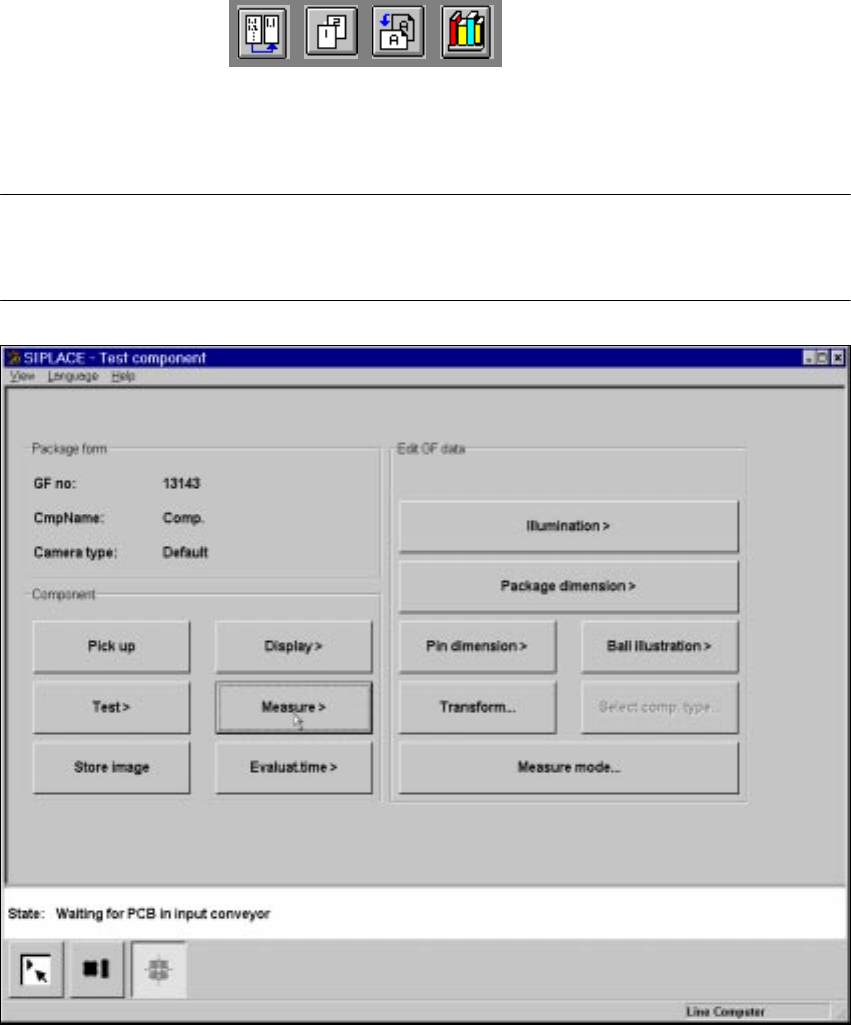
Task: Click the Measure > button
Action: tap(293, 707)
